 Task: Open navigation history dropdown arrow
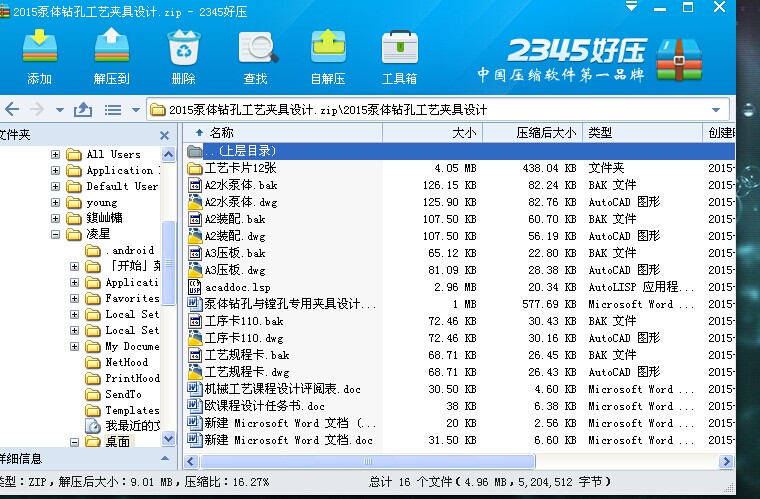[60, 110]
